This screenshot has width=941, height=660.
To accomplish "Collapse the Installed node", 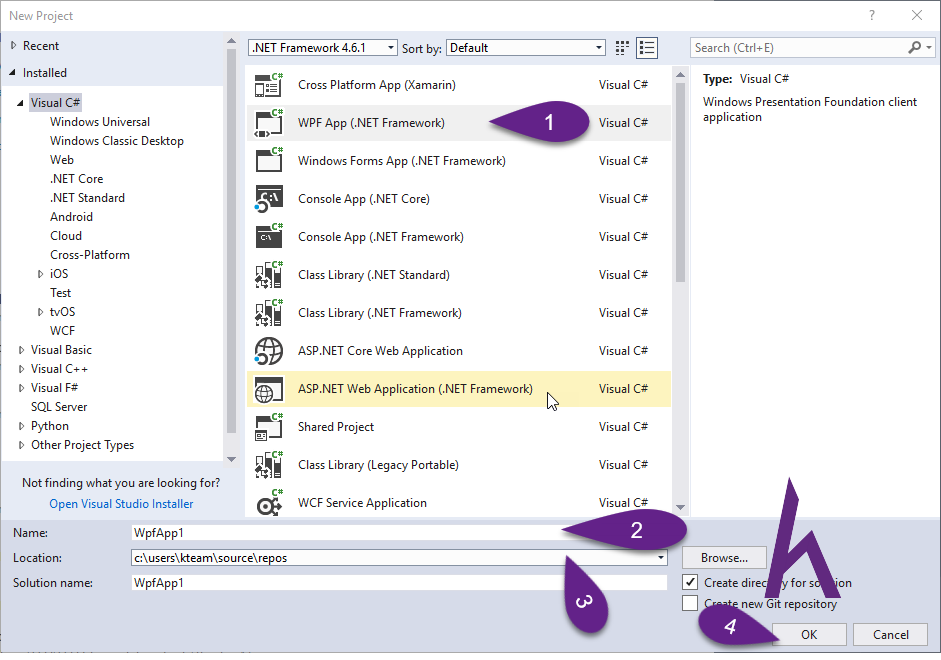I will (x=13, y=73).
